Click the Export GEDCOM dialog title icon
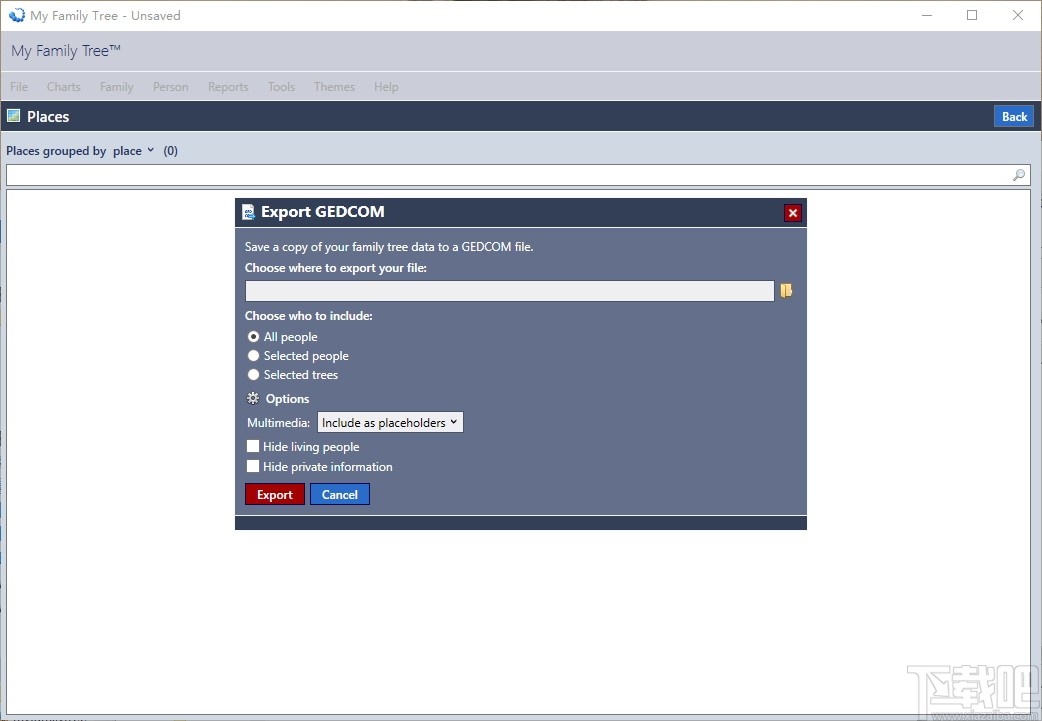 tap(248, 212)
